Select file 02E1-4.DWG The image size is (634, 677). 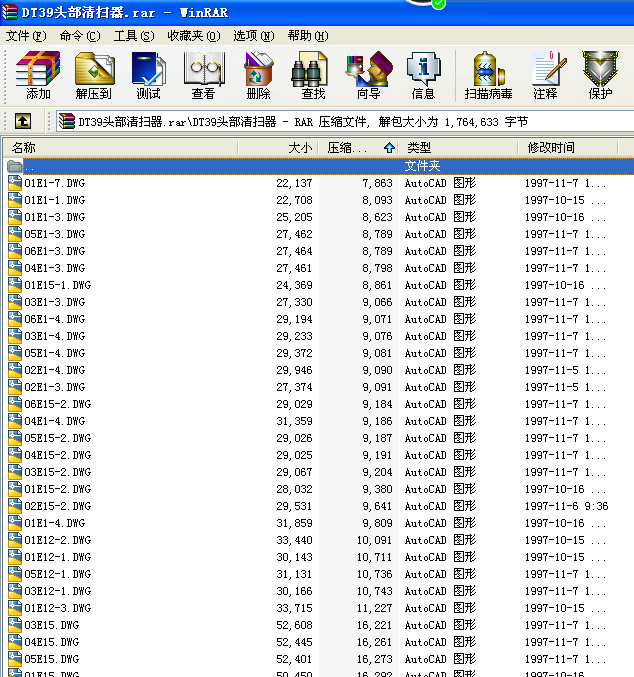[x=54, y=370]
